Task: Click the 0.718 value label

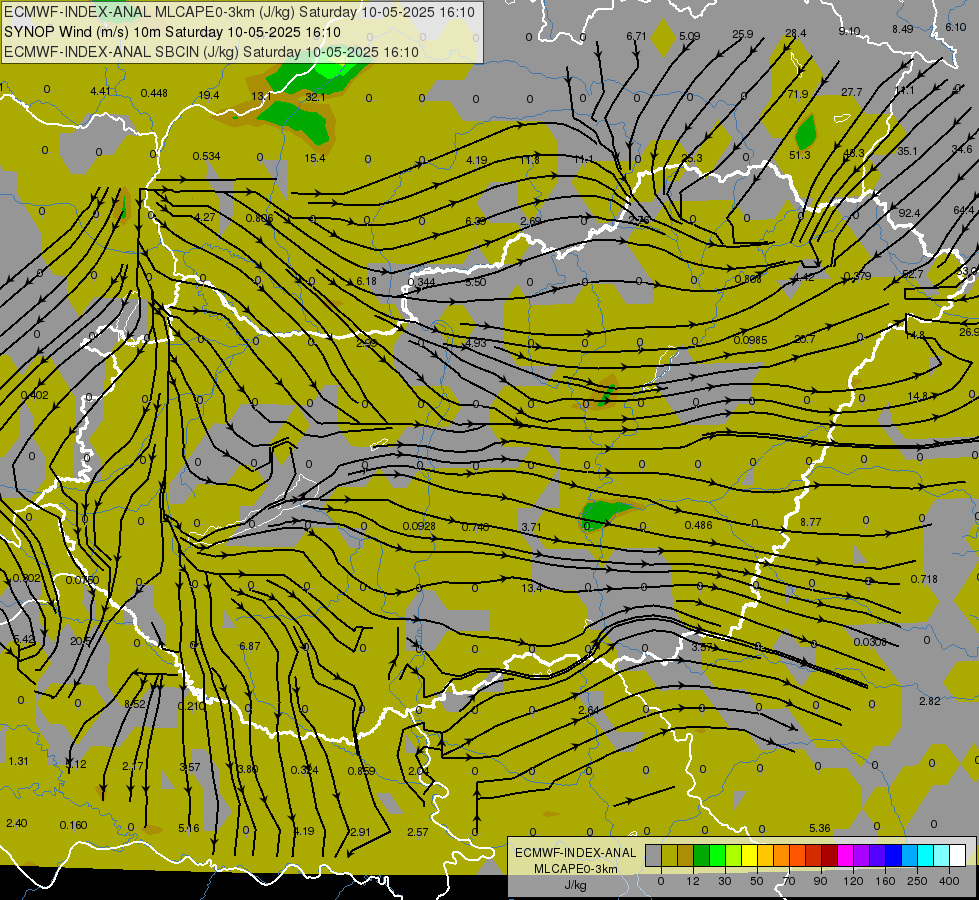Action: [924, 579]
